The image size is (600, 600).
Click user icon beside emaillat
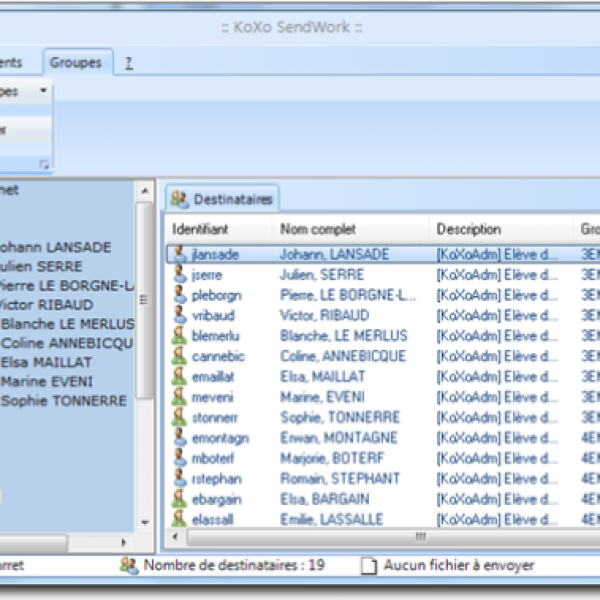tap(179, 377)
